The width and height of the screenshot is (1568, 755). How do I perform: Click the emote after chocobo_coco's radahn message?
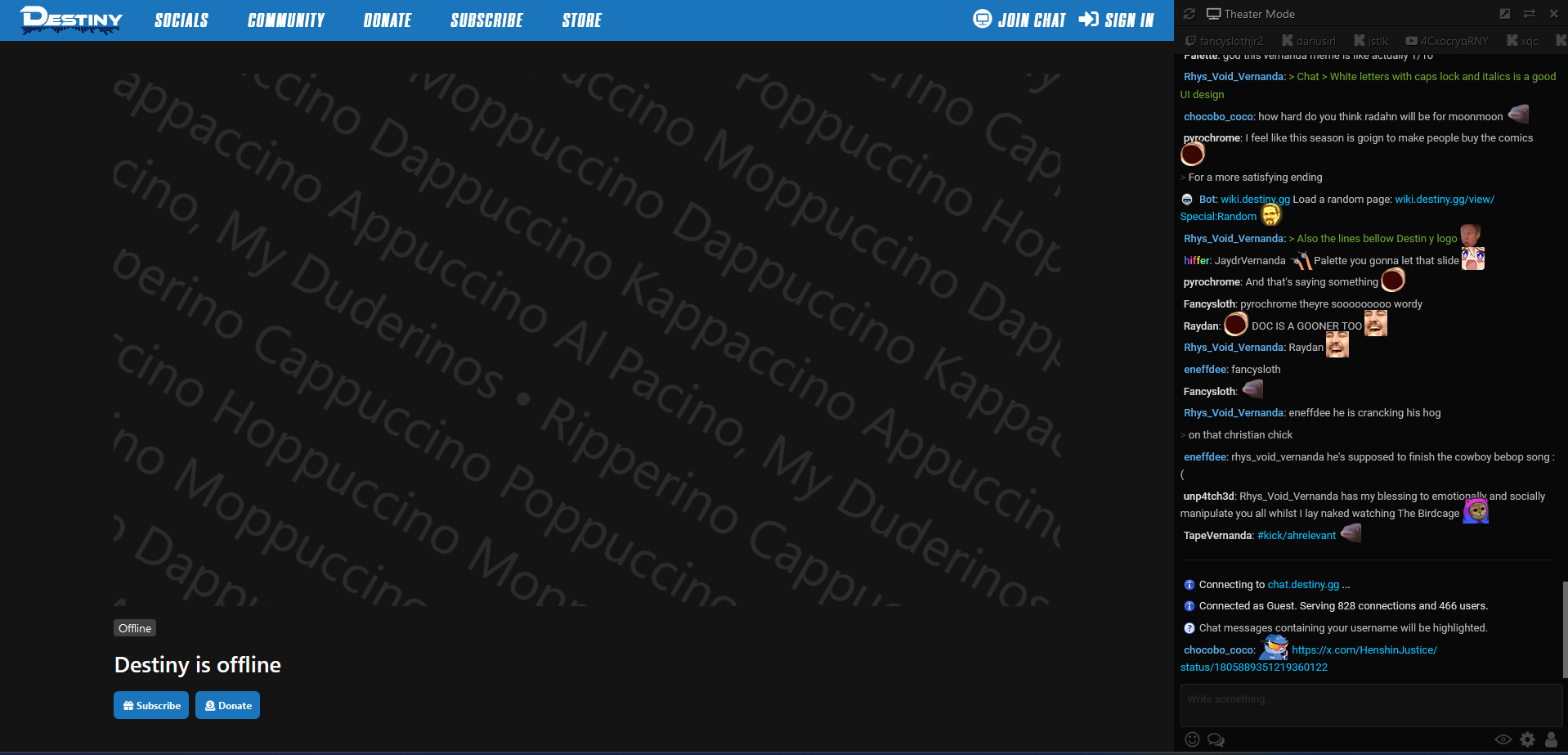point(1518,114)
